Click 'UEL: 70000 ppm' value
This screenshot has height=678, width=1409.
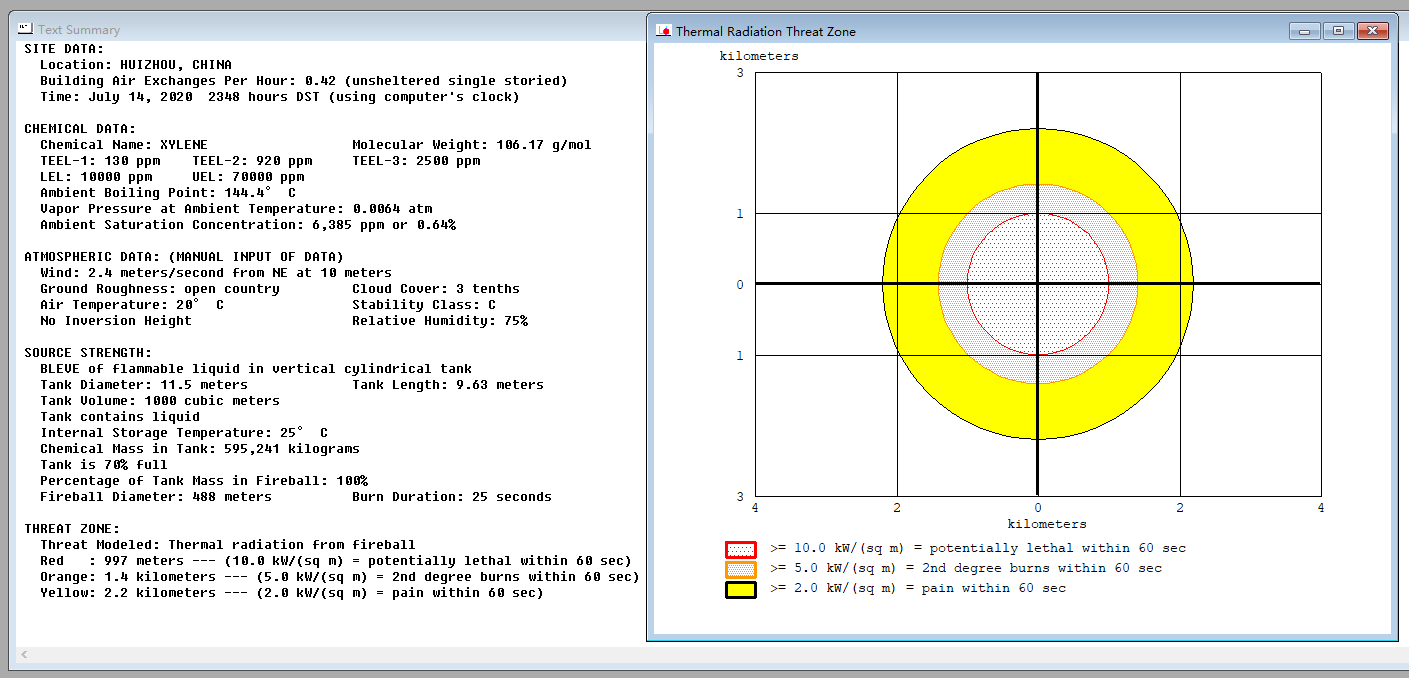[x=248, y=176]
